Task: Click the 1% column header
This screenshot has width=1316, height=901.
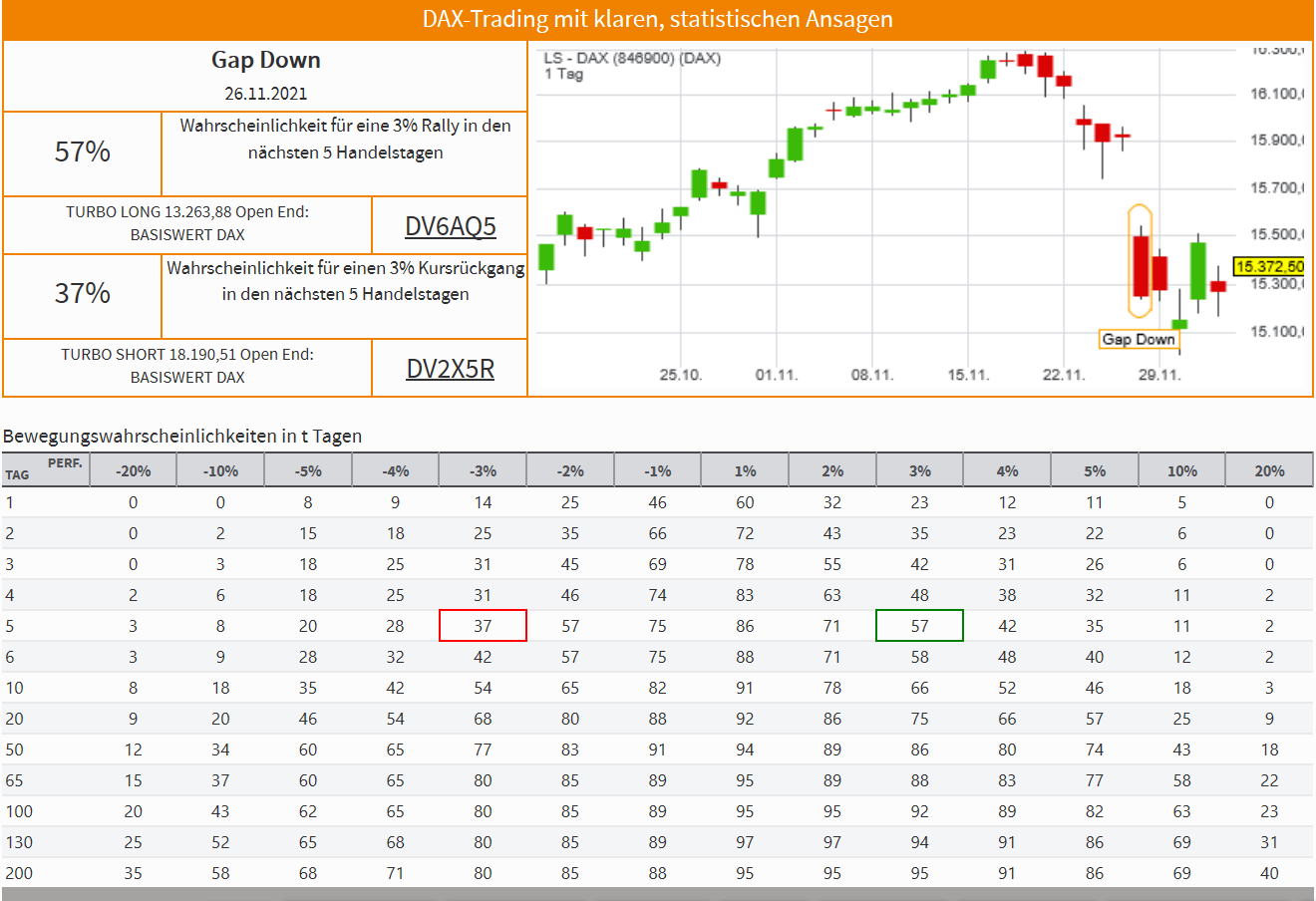Action: 745,470
